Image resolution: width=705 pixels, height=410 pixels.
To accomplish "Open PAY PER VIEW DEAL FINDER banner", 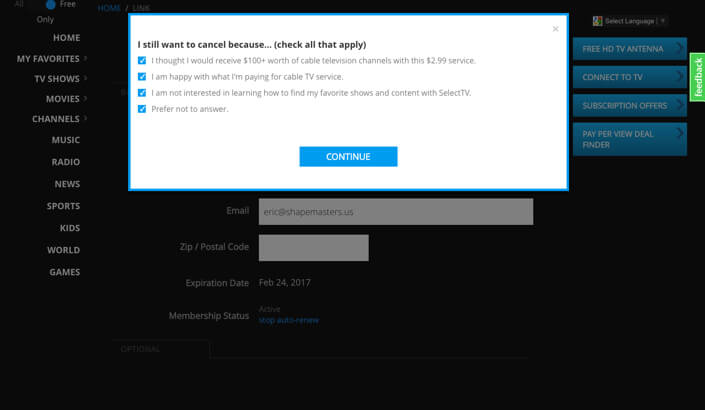I will (629, 139).
